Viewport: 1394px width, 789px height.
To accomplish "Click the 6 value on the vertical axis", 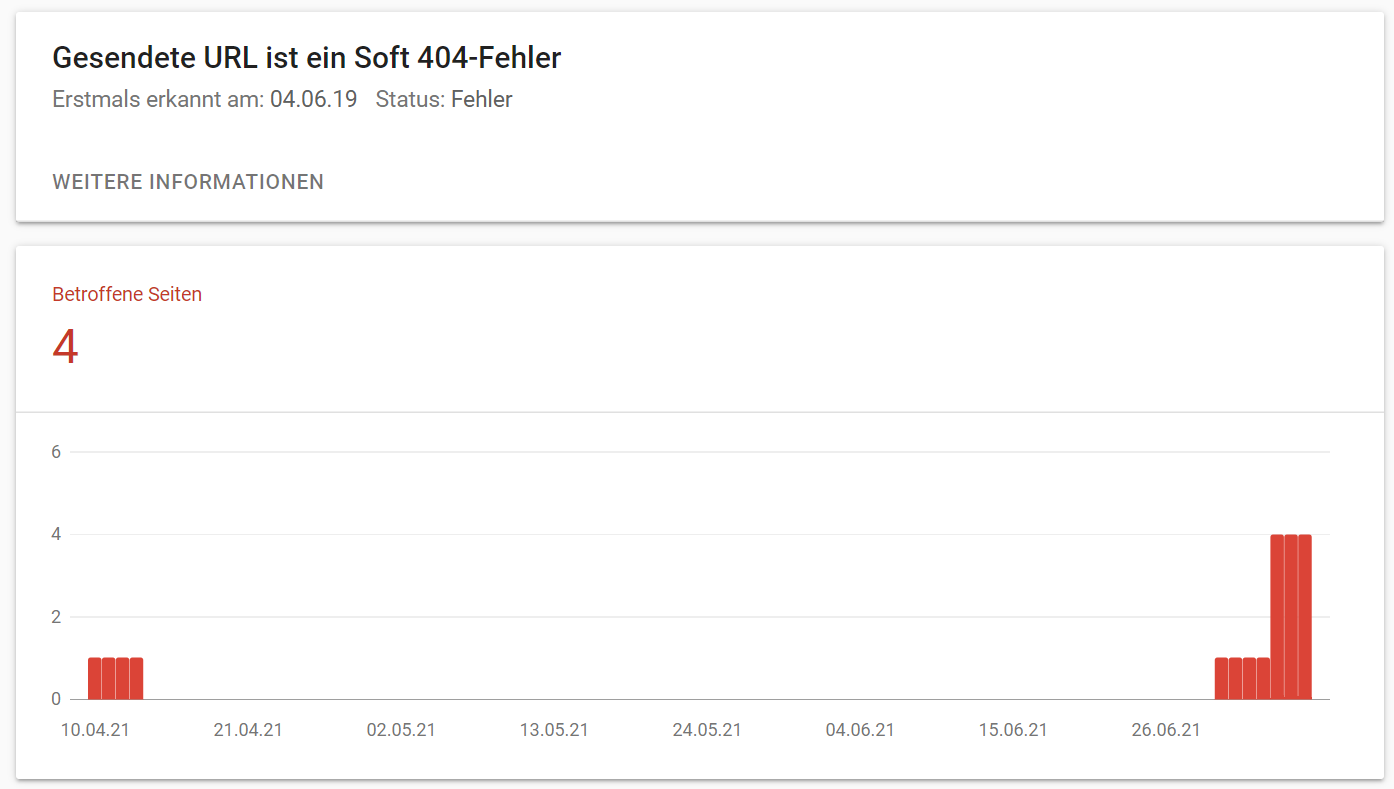I will [54, 451].
